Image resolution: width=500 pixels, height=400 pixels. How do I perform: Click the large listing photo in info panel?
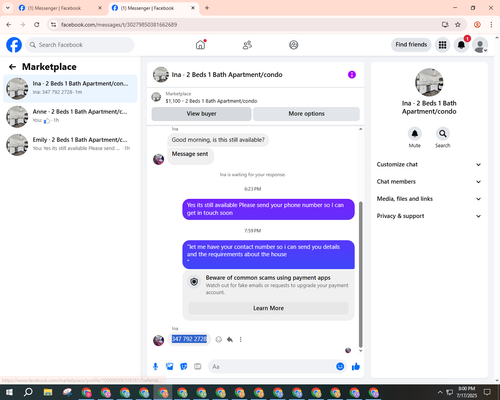pyautogui.click(x=429, y=82)
